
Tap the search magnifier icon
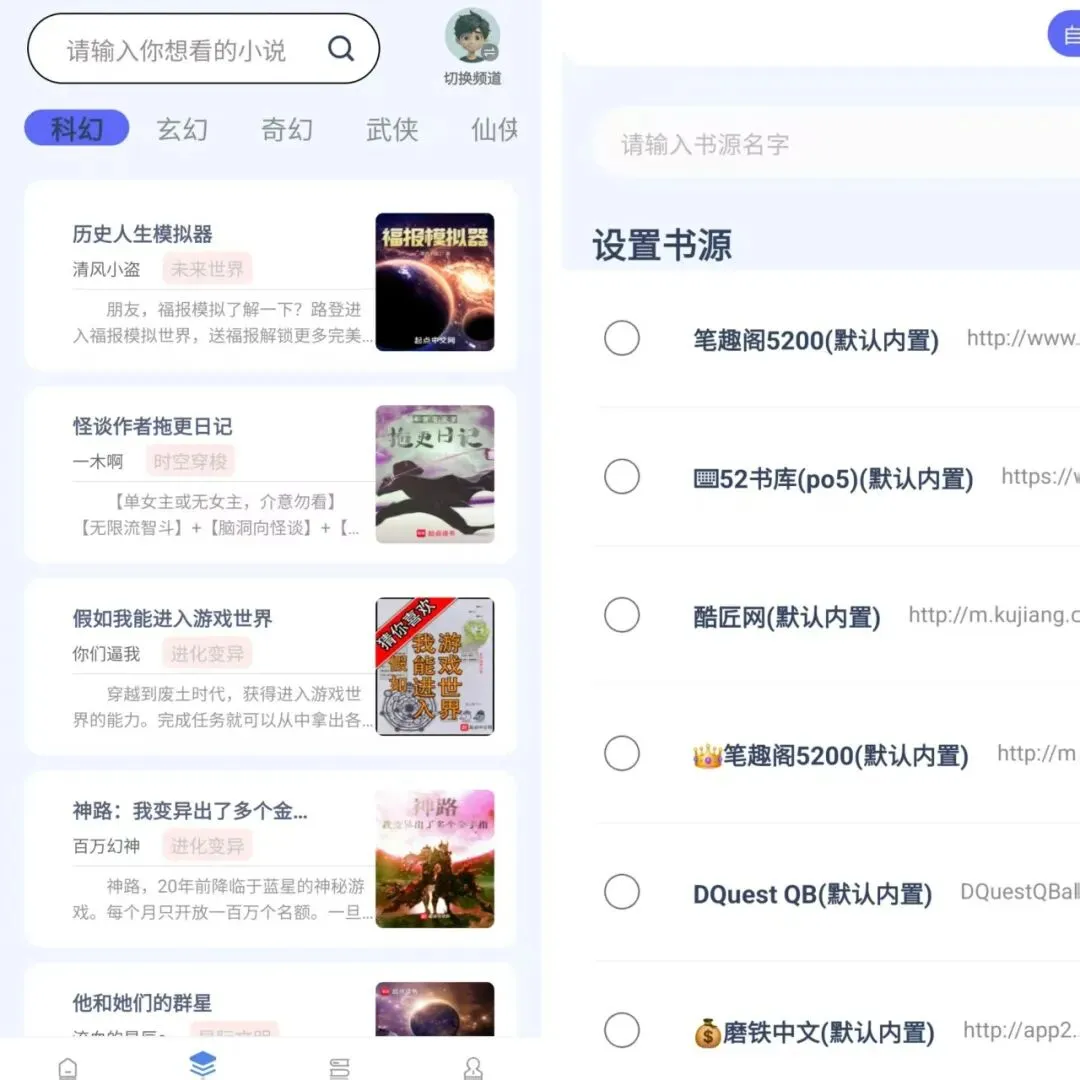click(340, 48)
